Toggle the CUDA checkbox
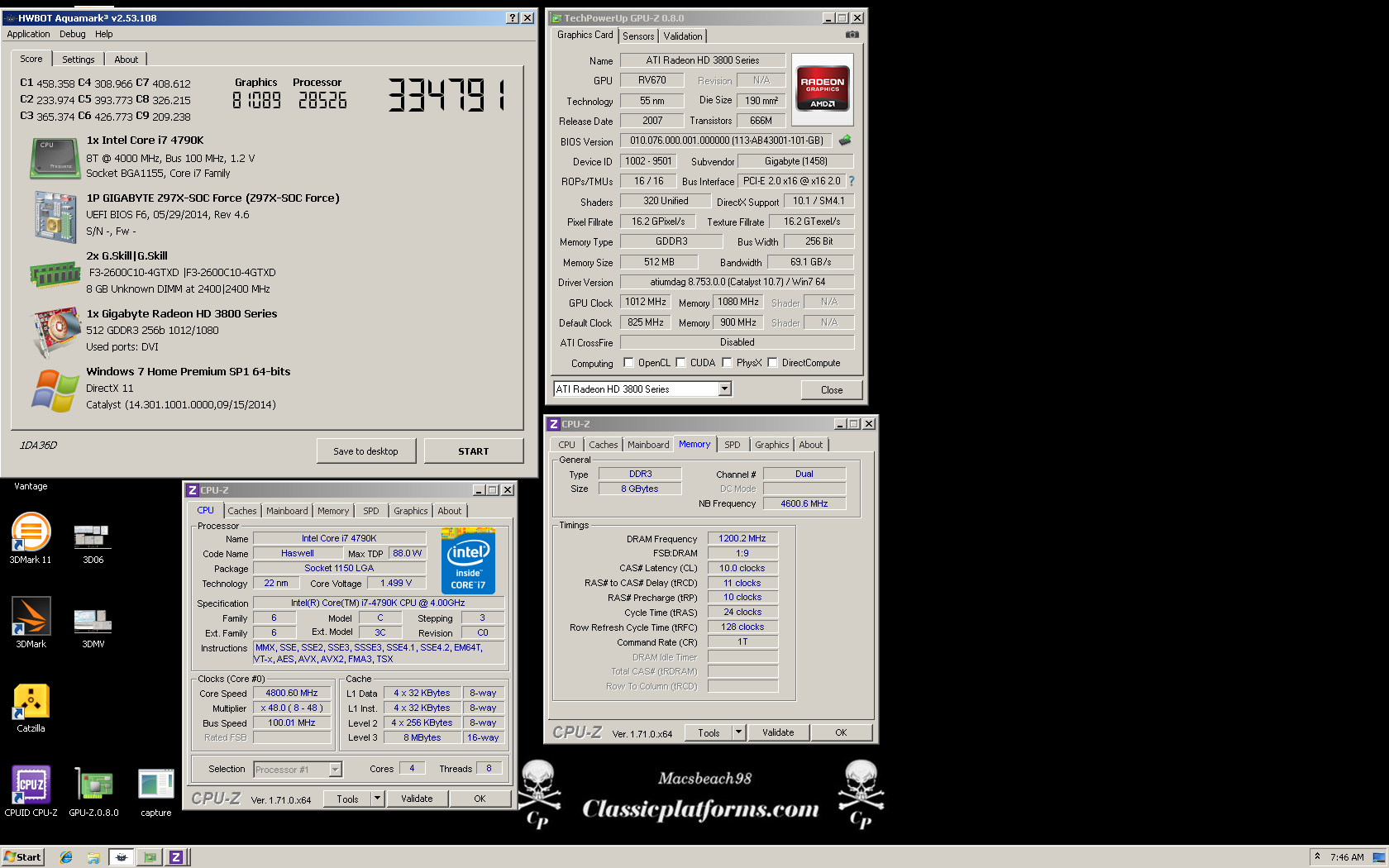The image size is (1389, 868). tap(680, 362)
